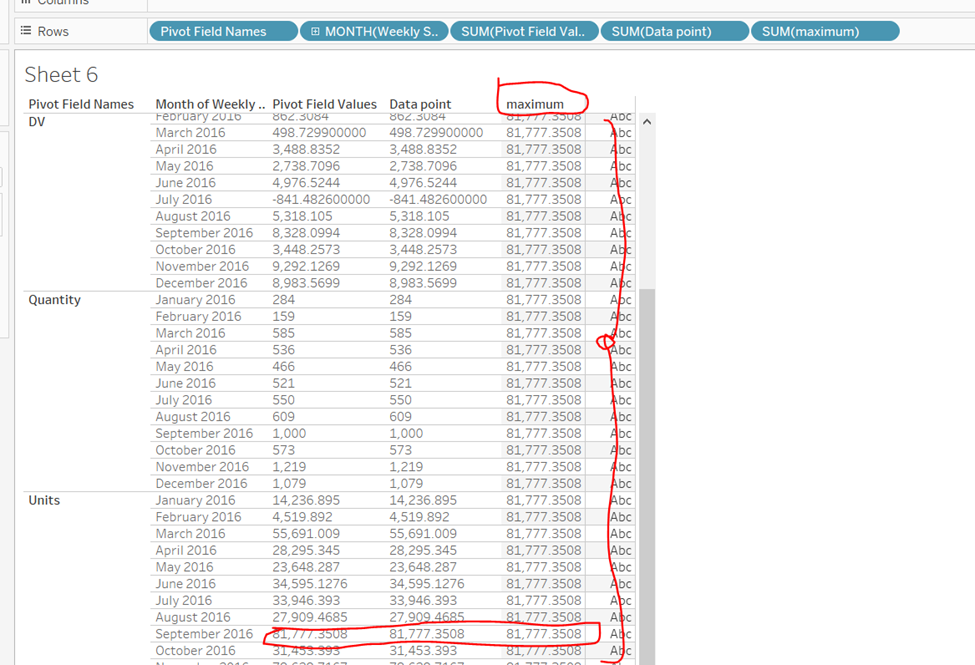975x665 pixels.
Task: Click the scroll up arrow of table
Action: tap(647, 122)
